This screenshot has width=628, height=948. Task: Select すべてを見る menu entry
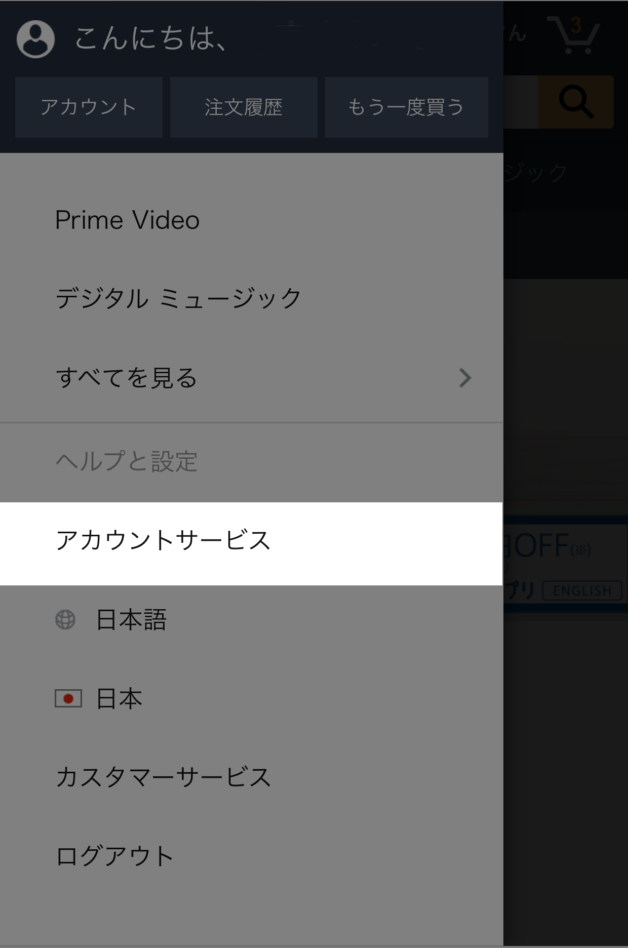tap(251, 378)
